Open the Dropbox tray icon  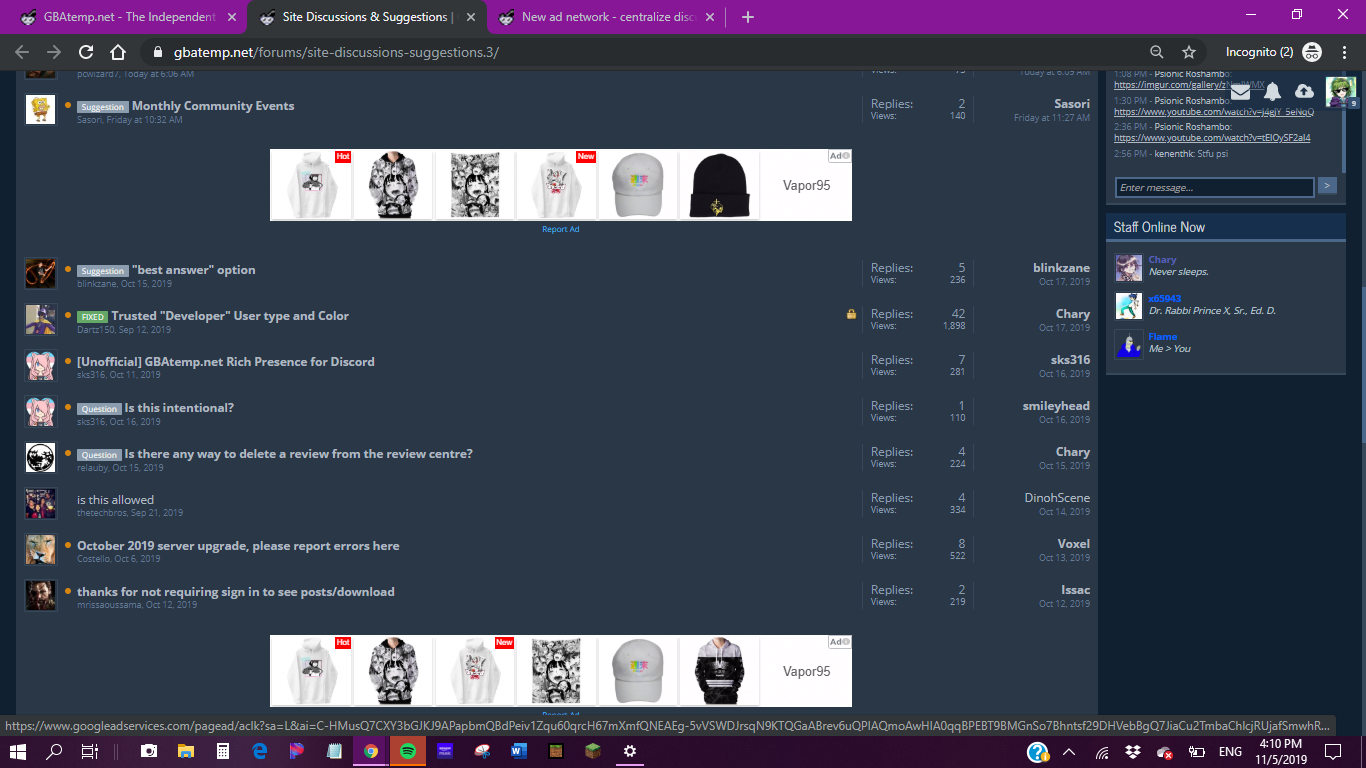pyautogui.click(x=1133, y=751)
